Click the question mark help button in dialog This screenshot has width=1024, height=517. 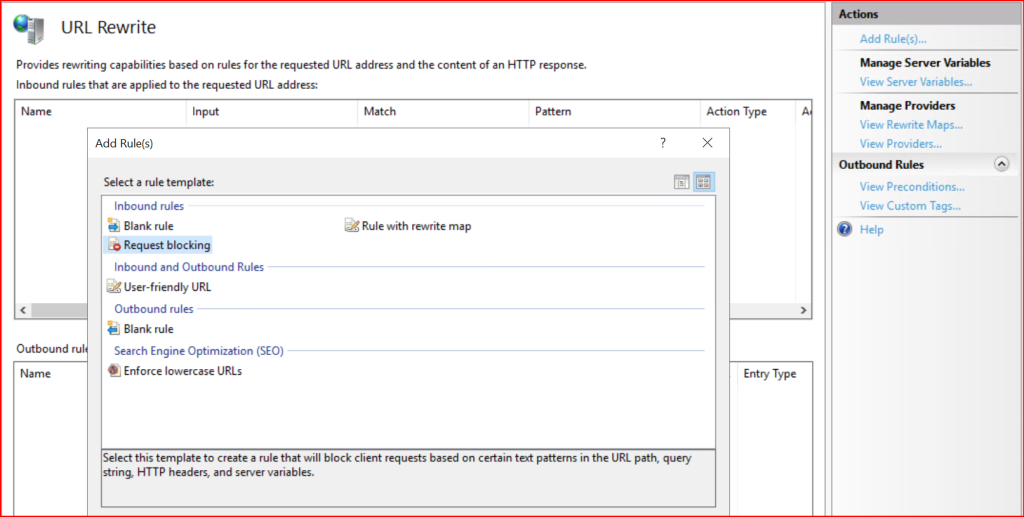pos(662,143)
